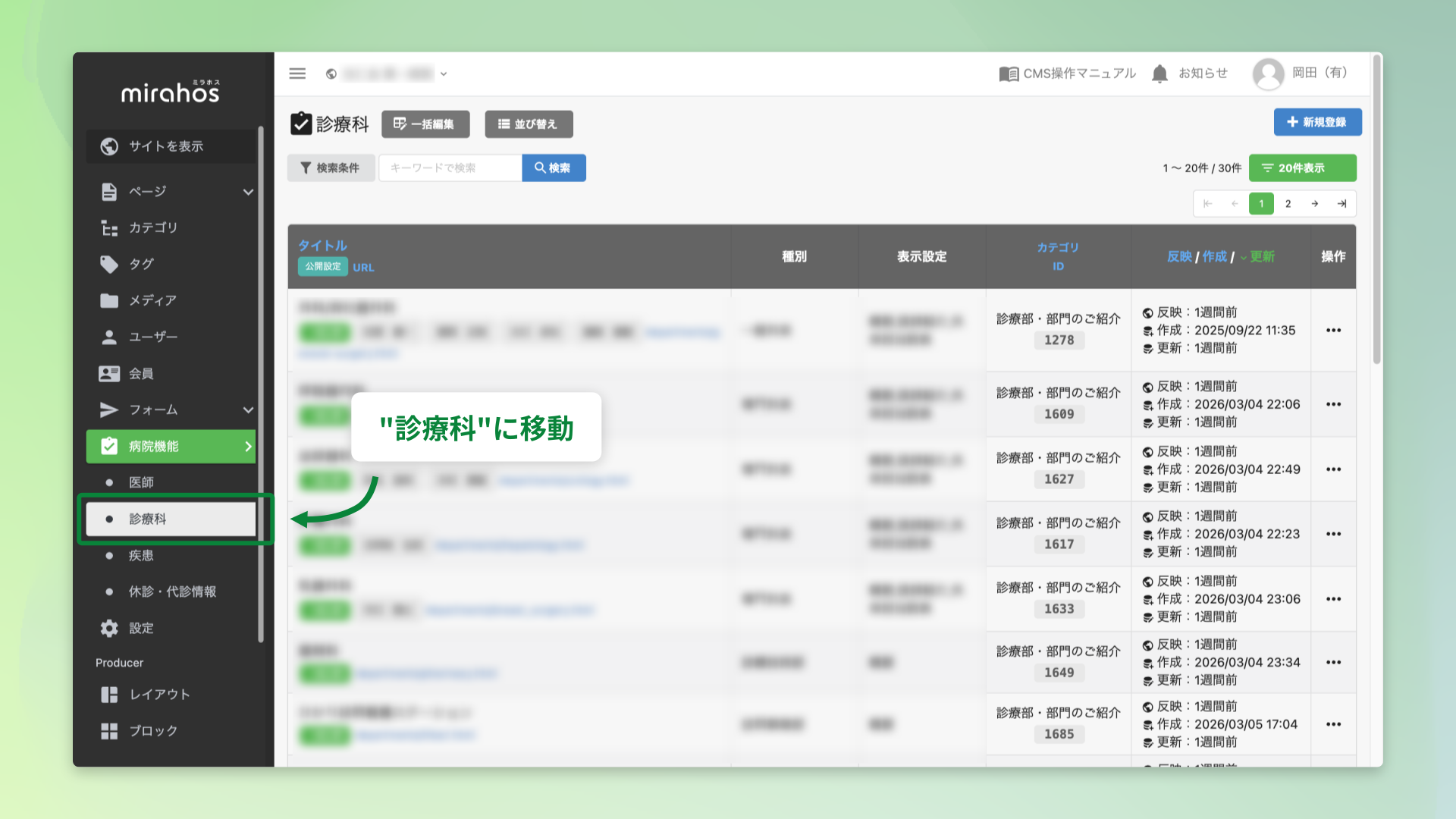Screen dimensions: 1456x819
Task: Sort by ID column header
Action: (1058, 266)
